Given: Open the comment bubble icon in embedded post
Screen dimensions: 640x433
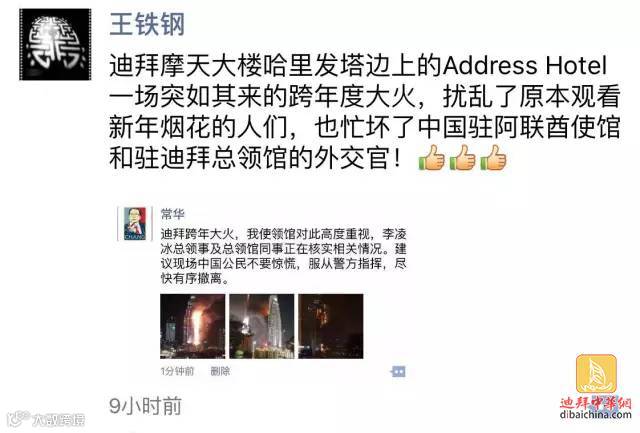Looking at the screenshot, I should (398, 371).
